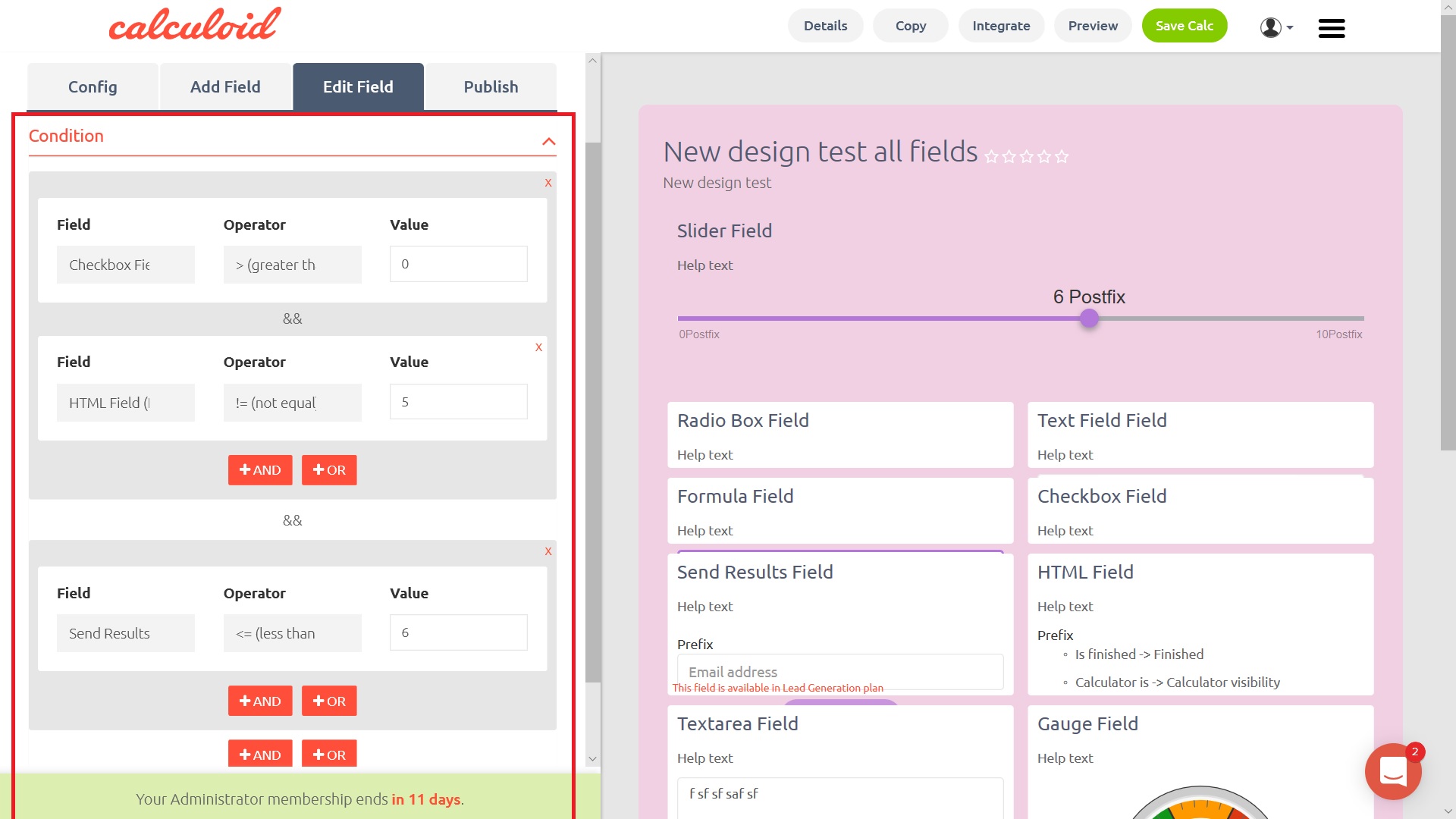
Task: Click the Preview button
Action: click(x=1092, y=26)
